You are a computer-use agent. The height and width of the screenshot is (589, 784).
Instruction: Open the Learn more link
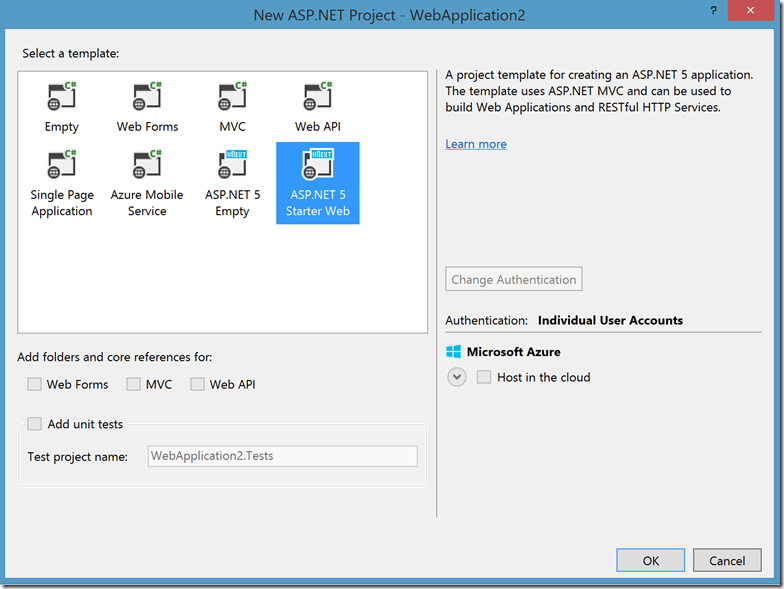[x=476, y=144]
